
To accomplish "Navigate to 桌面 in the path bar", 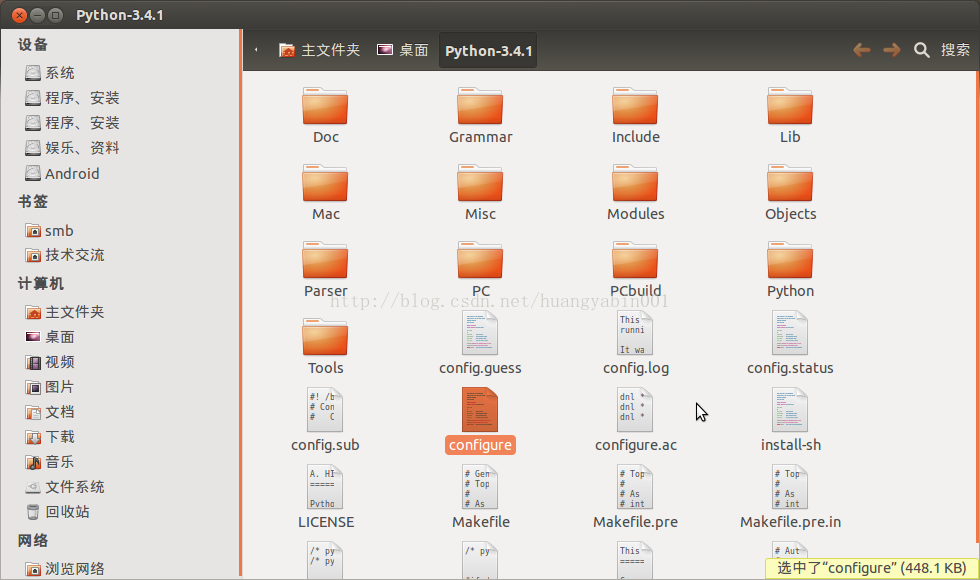I will [x=402, y=50].
